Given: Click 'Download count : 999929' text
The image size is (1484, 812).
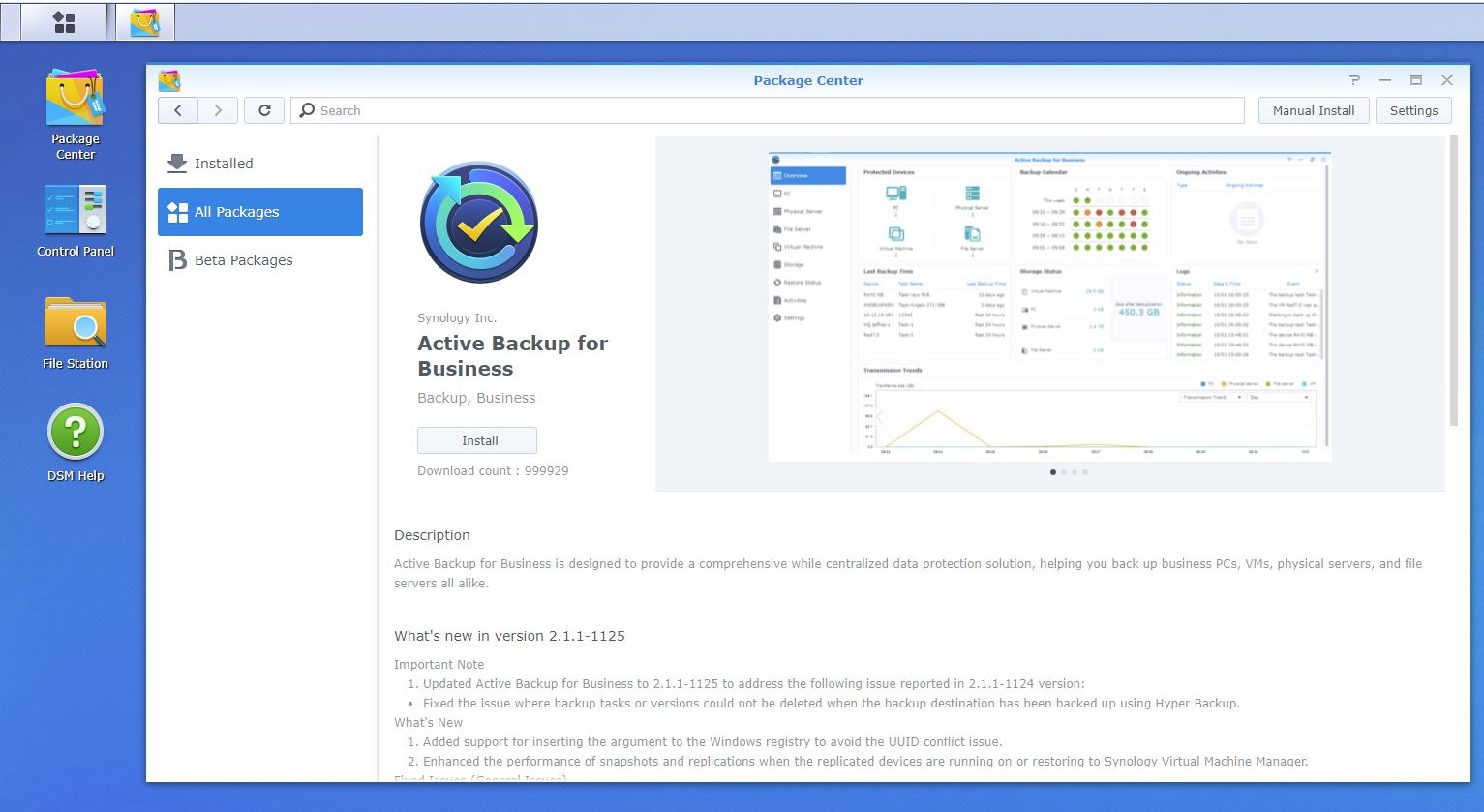Looking at the screenshot, I should 493,470.
